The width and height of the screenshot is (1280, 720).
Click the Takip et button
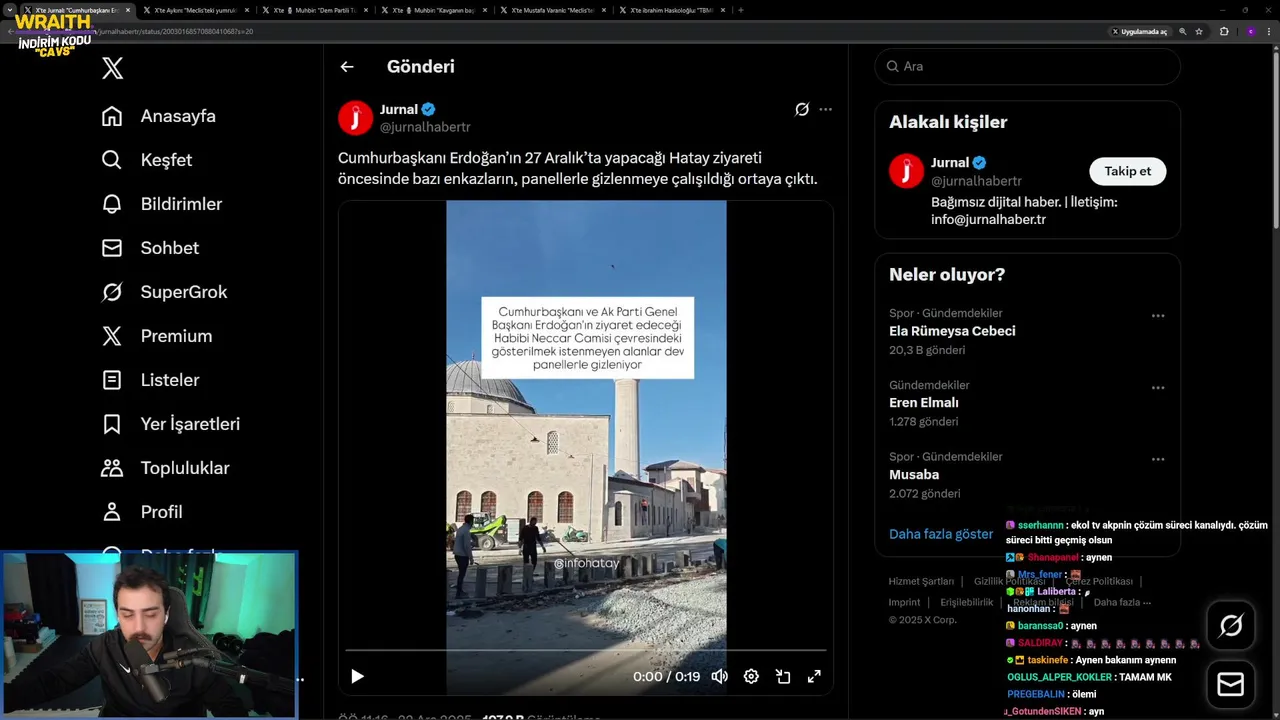(1127, 171)
